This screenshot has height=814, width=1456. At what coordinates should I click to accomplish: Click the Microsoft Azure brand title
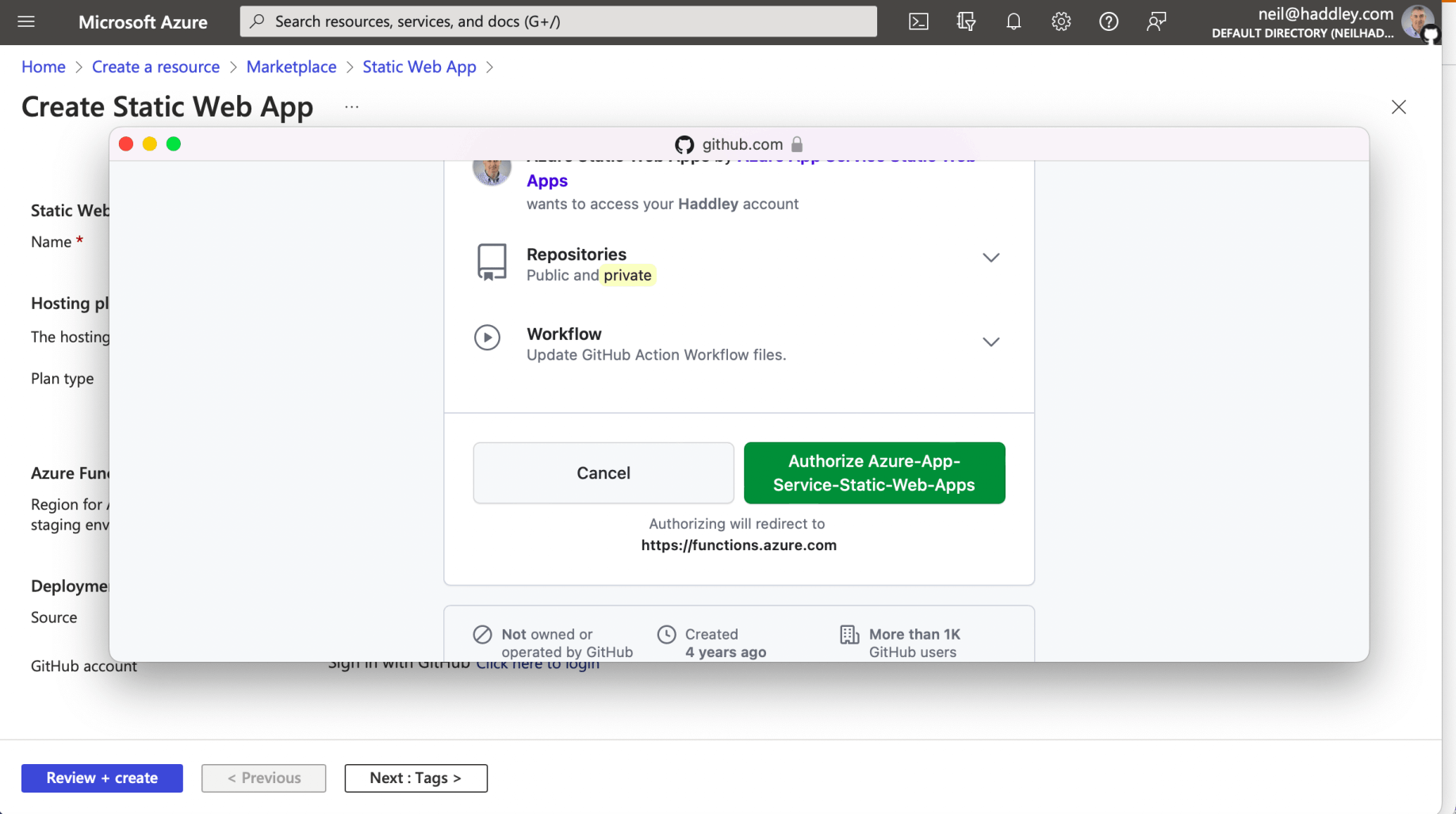(x=143, y=21)
